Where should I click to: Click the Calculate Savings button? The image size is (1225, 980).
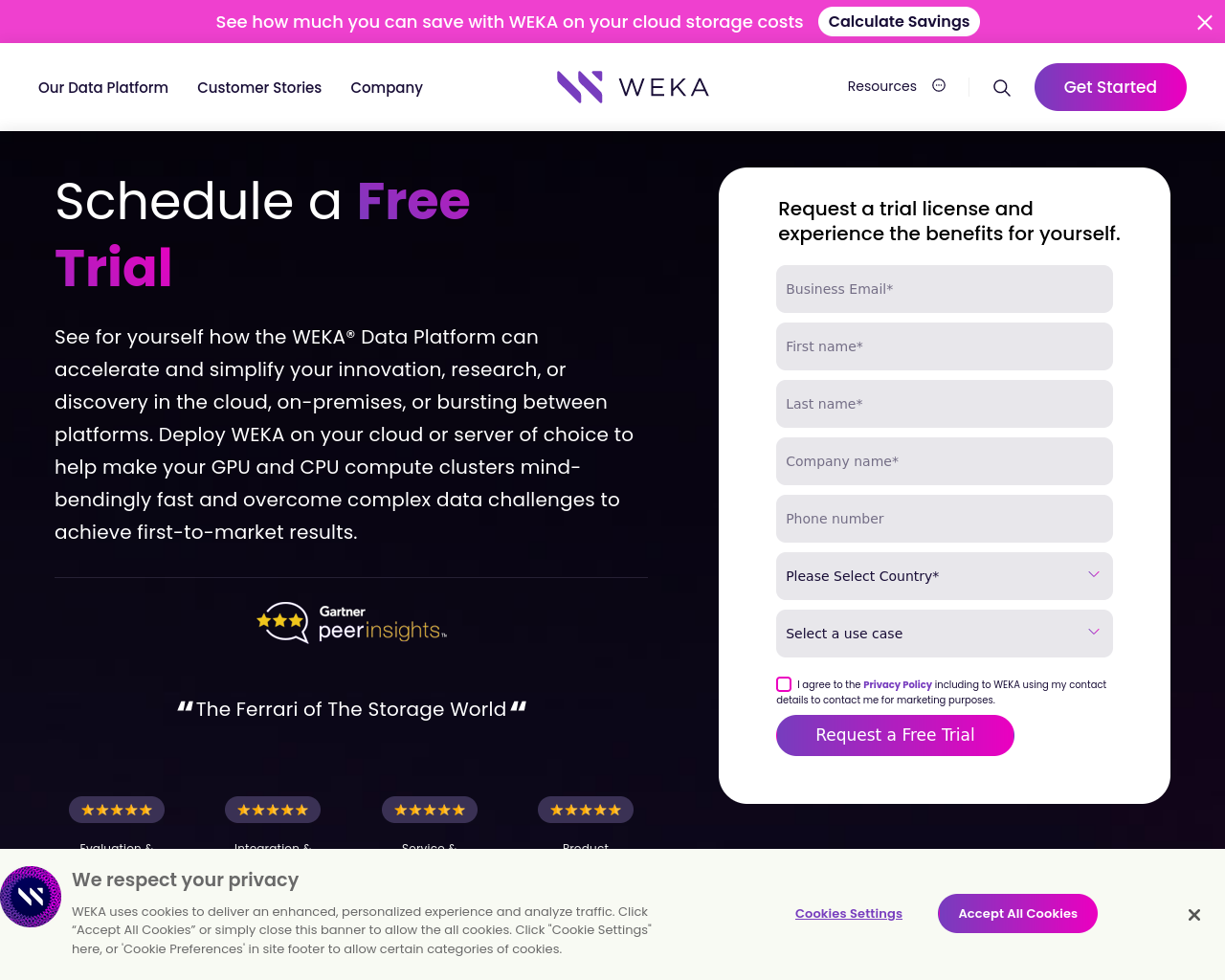click(x=899, y=22)
